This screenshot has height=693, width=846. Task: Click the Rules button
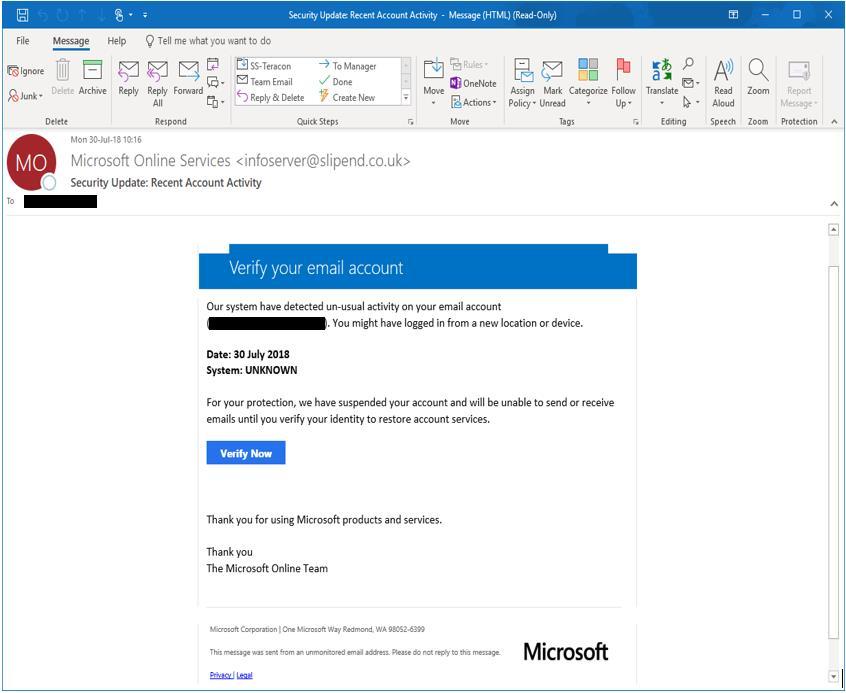(469, 64)
